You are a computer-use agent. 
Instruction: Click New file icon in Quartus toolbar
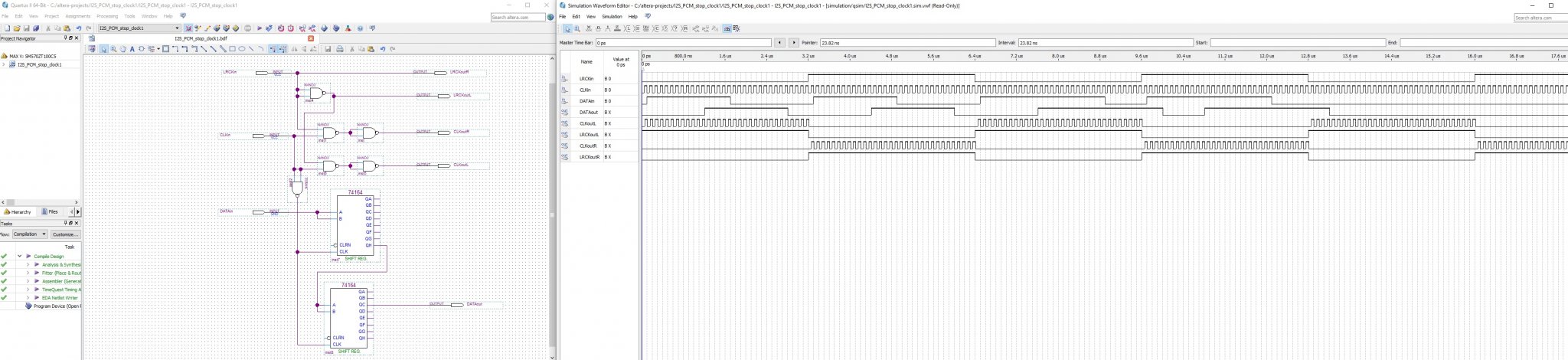[x=8, y=28]
